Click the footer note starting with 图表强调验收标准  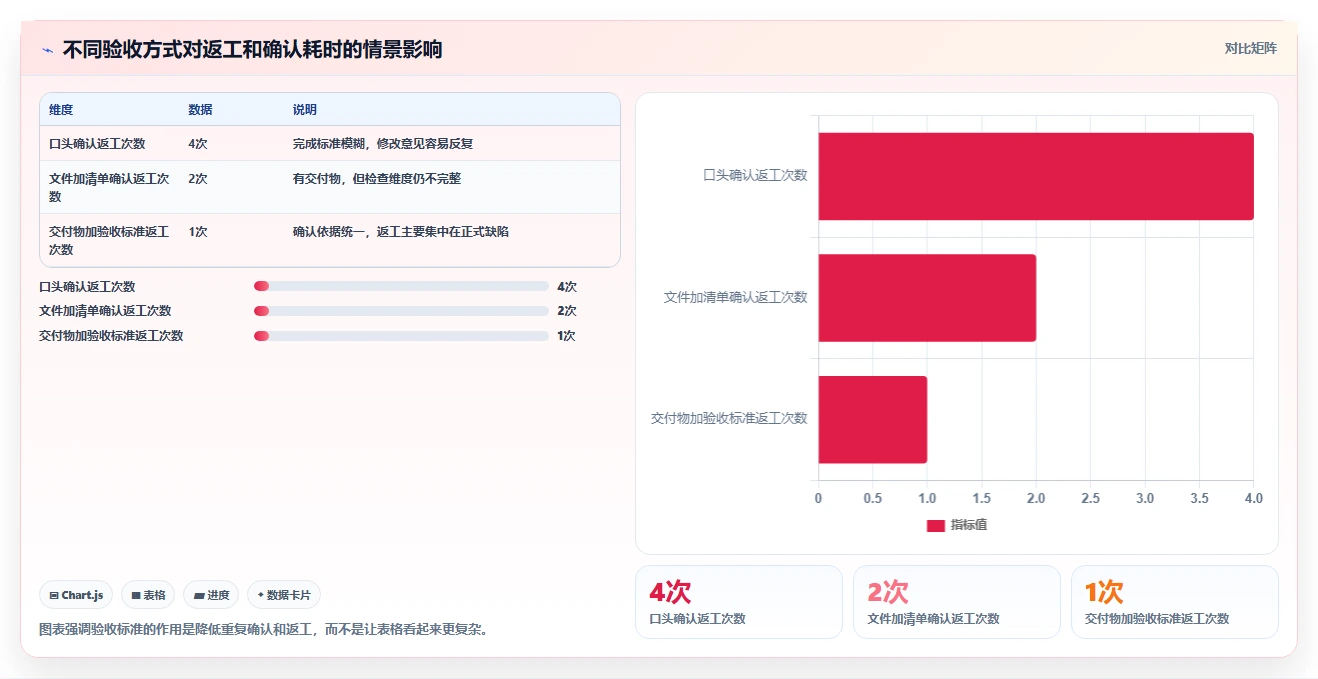tap(264, 630)
